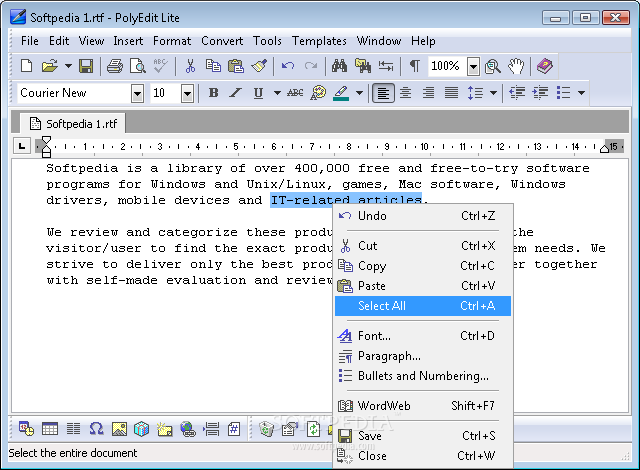Click the zoom magnifier icon
This screenshot has width=640, height=470.
tap(493, 66)
